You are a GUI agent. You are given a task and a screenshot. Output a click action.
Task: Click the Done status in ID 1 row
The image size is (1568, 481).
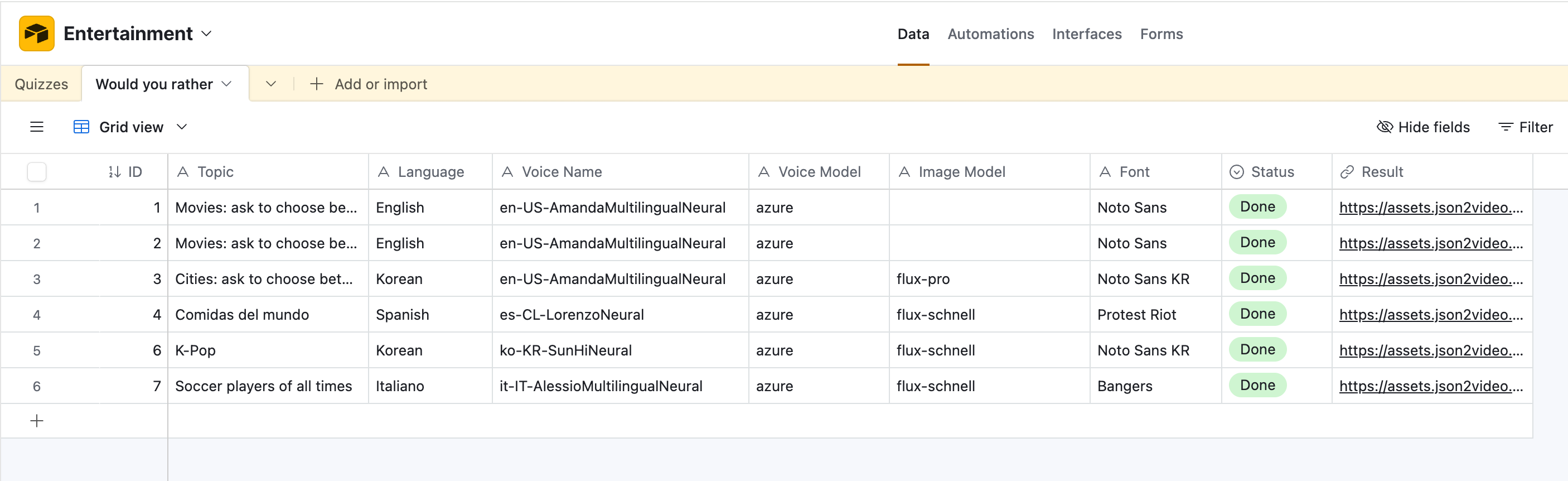pyautogui.click(x=1257, y=206)
